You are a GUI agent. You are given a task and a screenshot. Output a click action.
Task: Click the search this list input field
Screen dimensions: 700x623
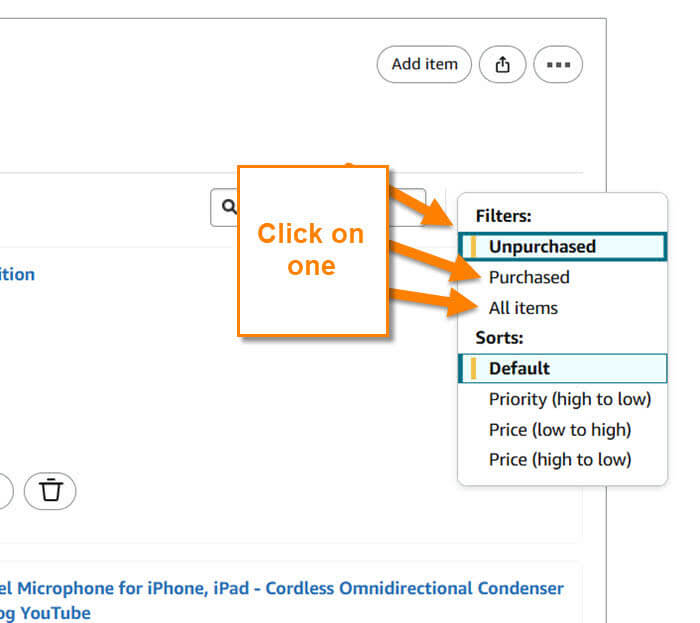318,208
